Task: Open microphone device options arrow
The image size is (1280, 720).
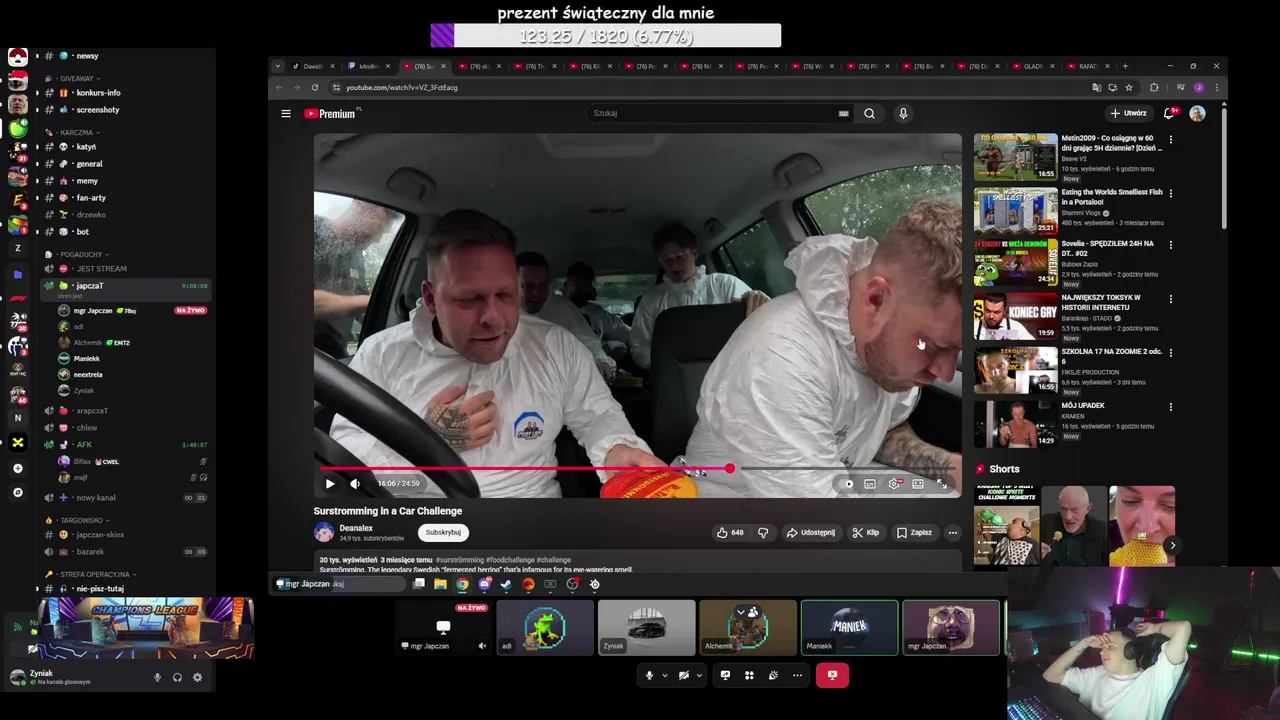Action: [x=664, y=675]
